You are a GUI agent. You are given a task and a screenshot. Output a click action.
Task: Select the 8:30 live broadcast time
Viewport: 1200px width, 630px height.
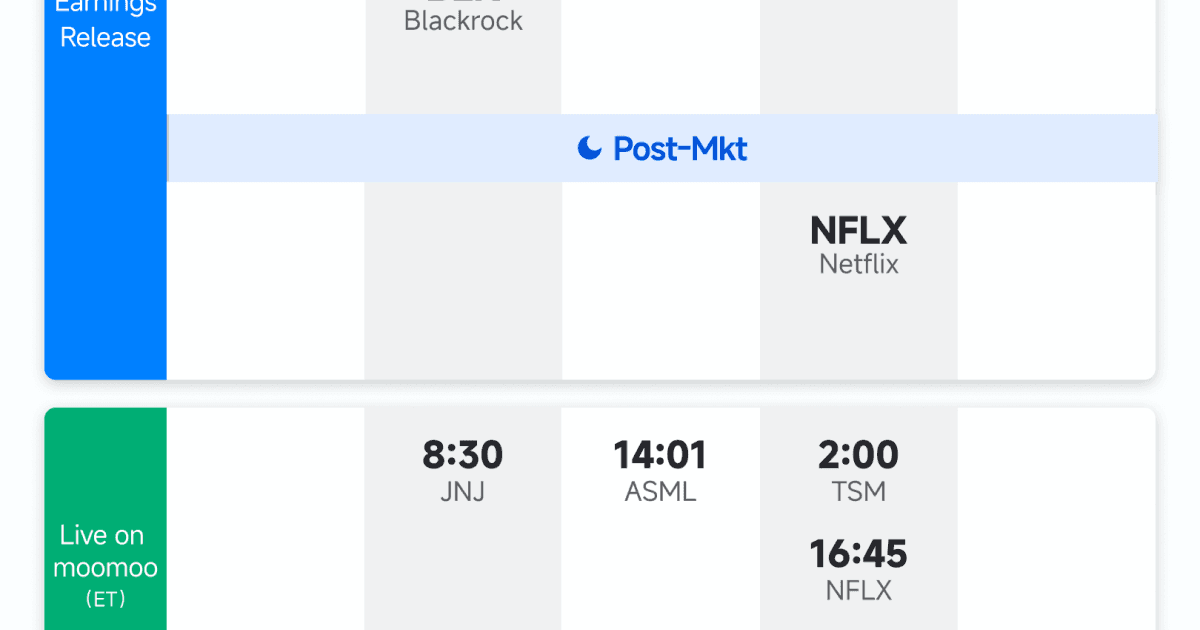(x=463, y=456)
